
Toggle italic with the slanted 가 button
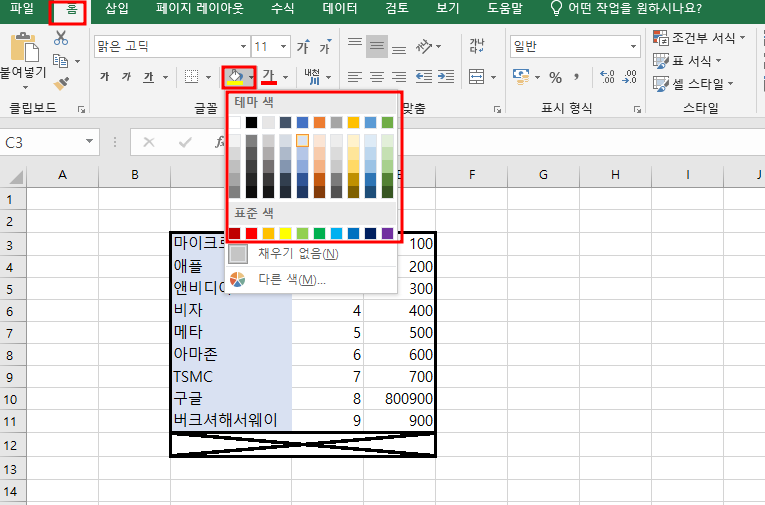coord(126,77)
